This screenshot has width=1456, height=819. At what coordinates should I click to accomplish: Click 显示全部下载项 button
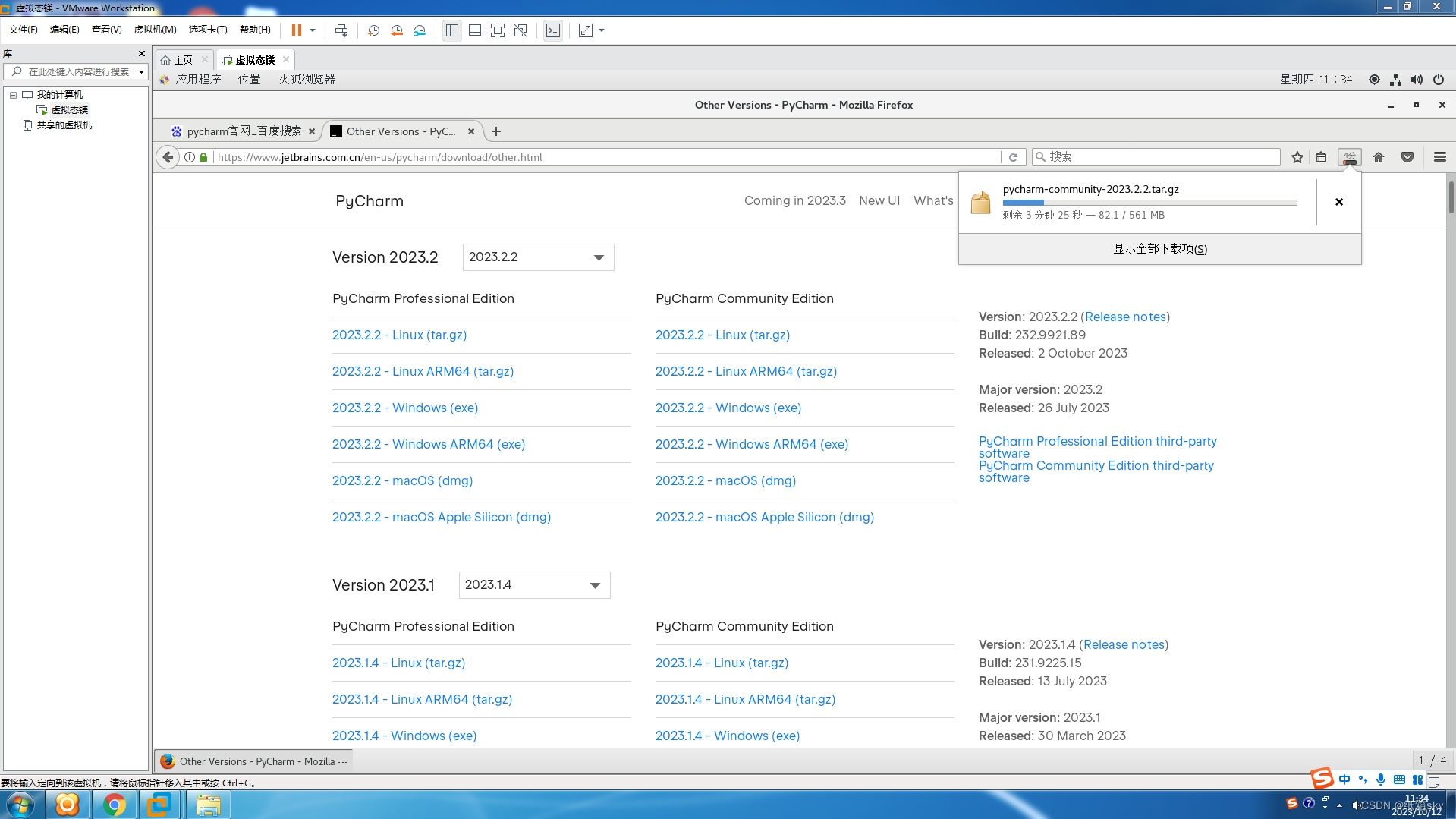click(1159, 249)
